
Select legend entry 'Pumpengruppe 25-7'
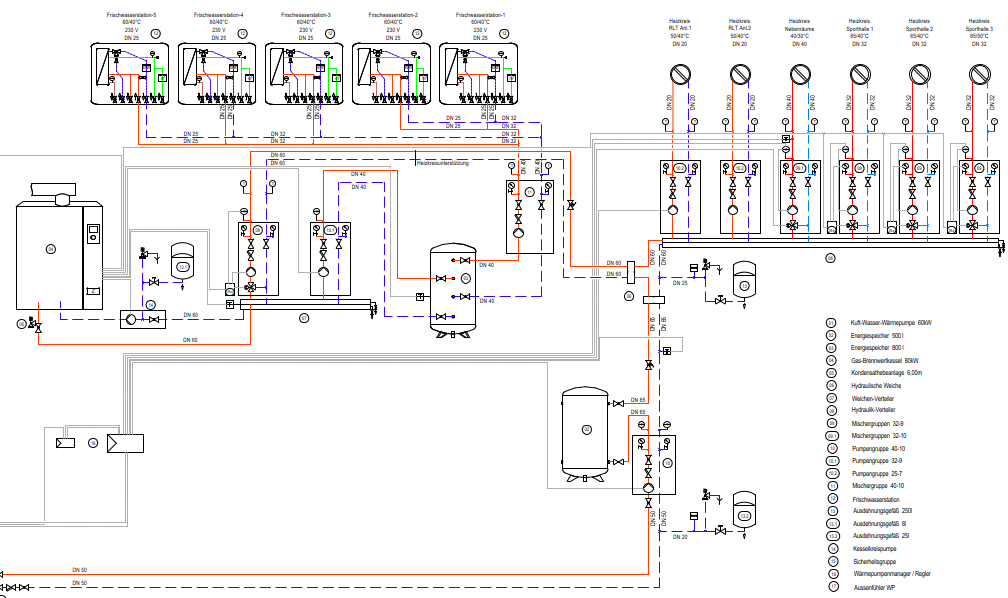click(x=878, y=474)
